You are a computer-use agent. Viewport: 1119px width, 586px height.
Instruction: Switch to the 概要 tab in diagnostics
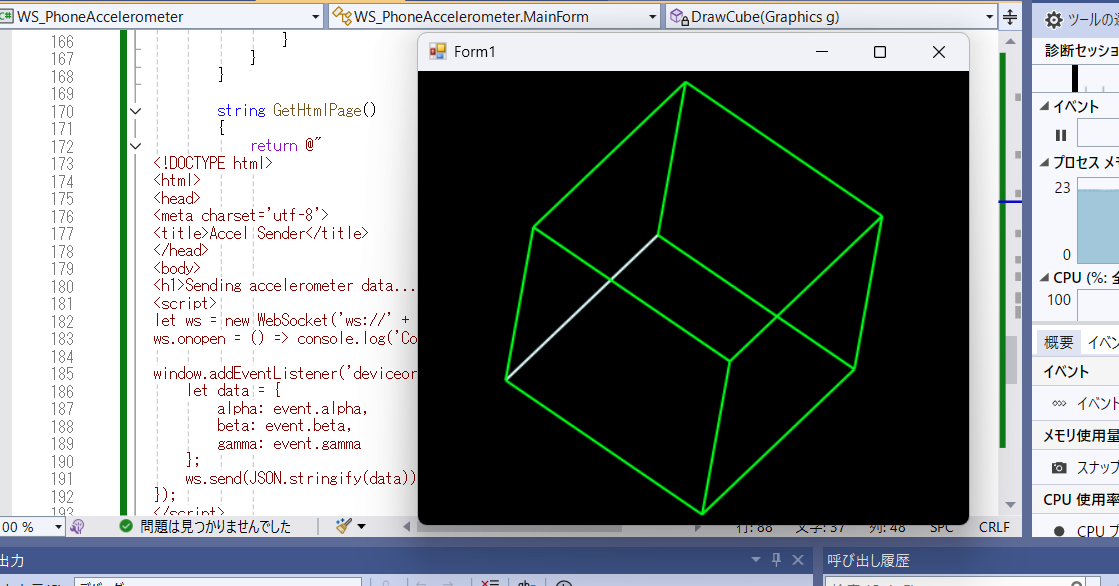[1058, 343]
